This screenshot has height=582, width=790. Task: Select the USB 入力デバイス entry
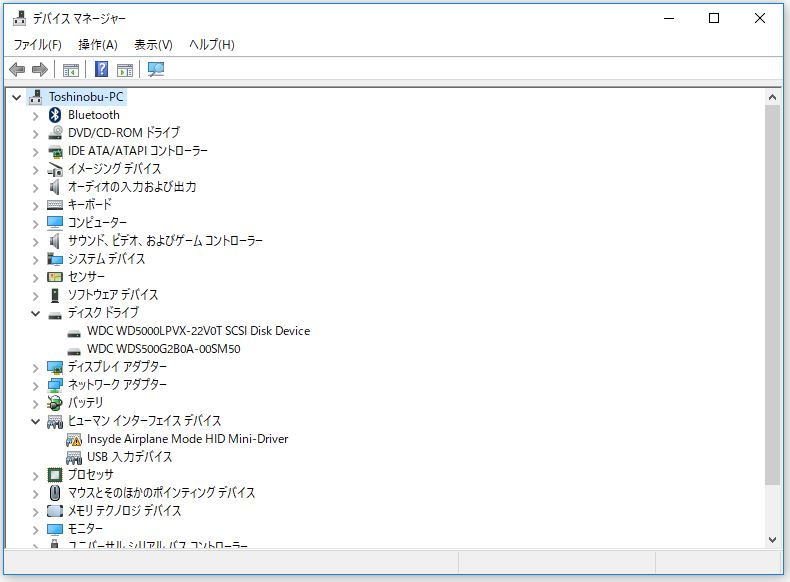(129, 457)
